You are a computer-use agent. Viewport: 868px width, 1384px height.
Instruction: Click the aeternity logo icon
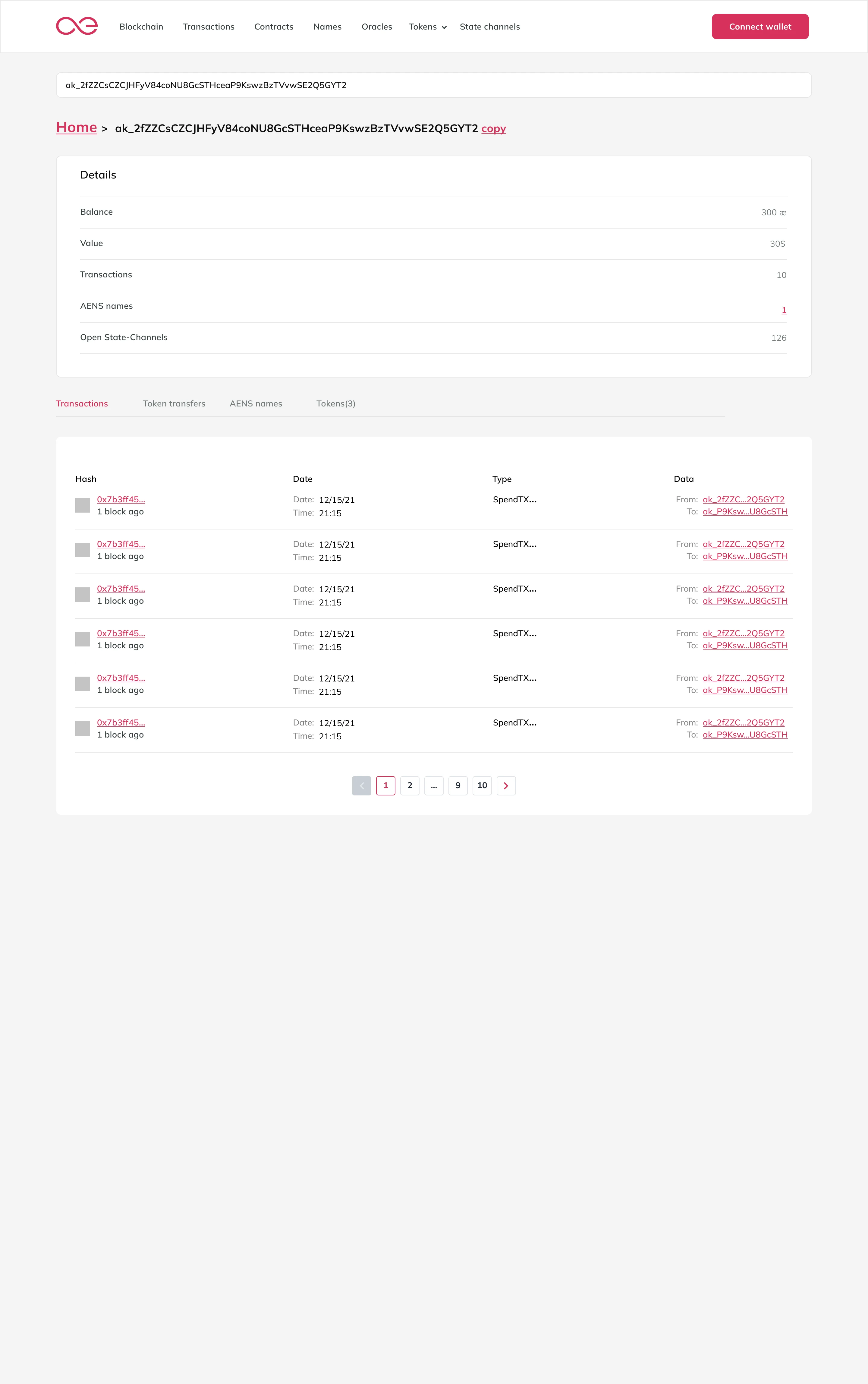click(77, 27)
